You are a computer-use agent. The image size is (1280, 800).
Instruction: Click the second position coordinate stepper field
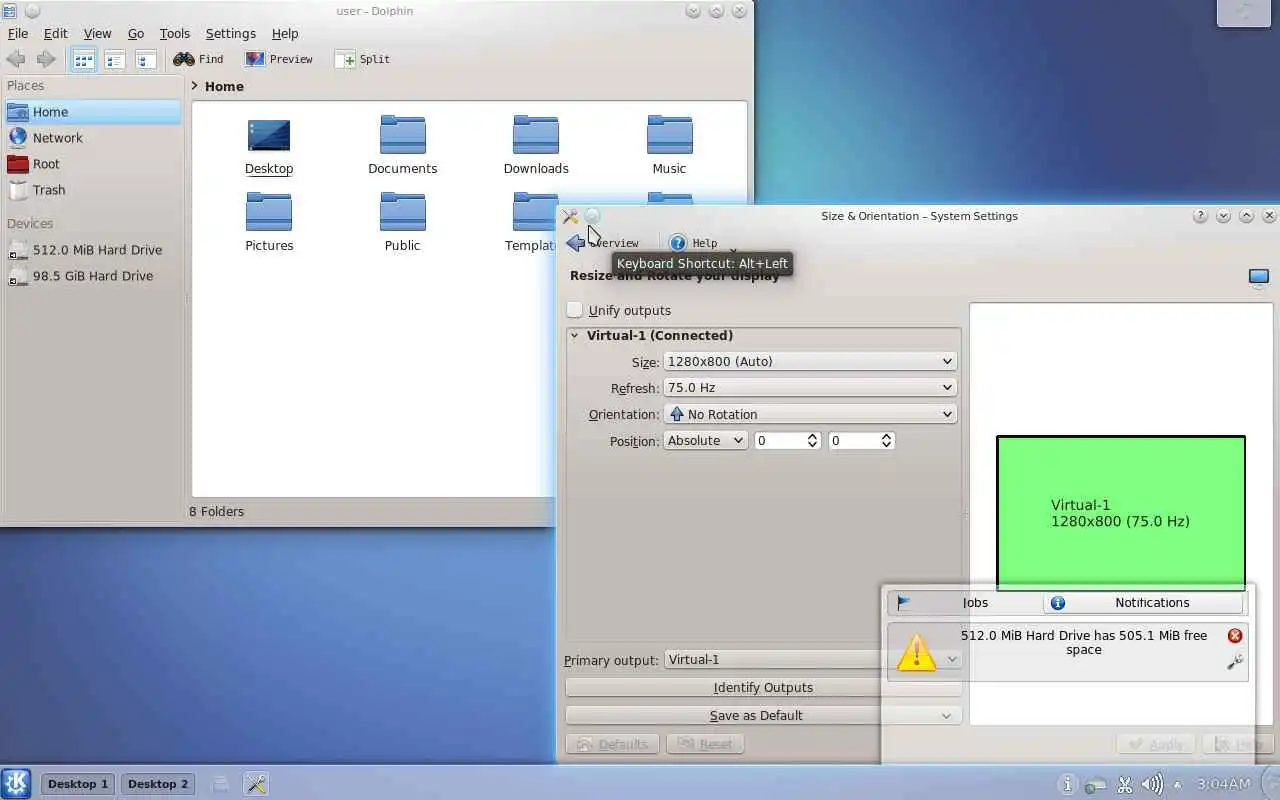coord(861,440)
